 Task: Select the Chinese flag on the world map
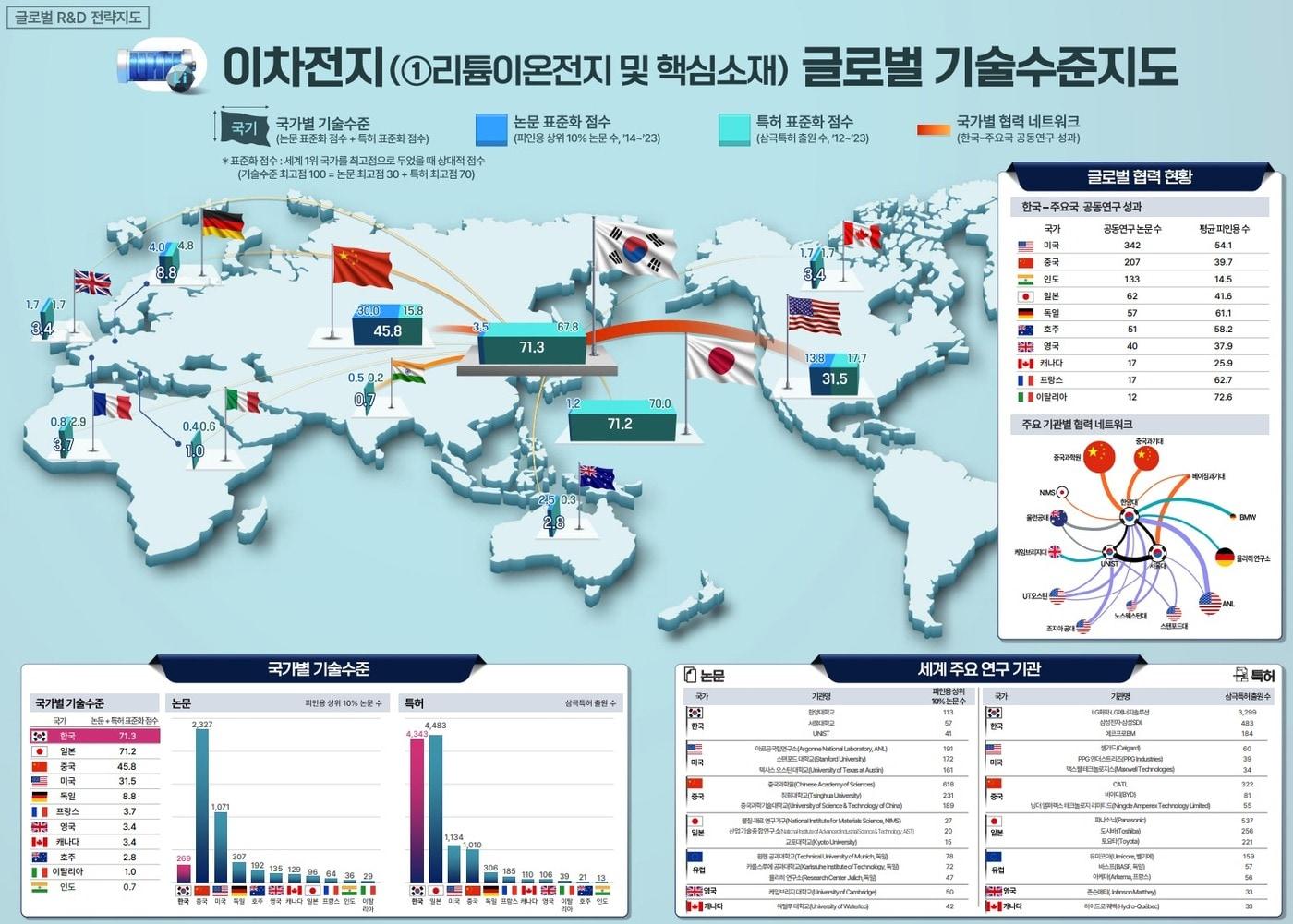361,268
